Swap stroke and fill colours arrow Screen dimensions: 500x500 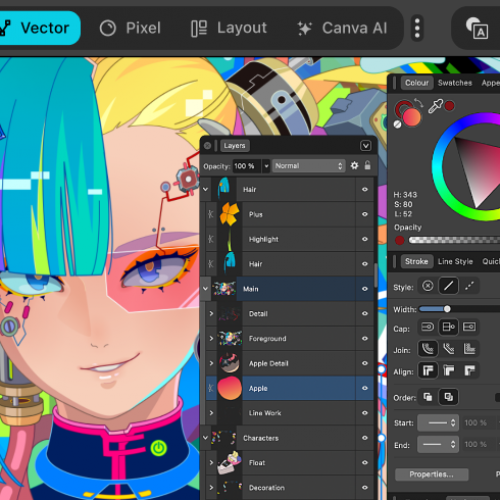coord(418,102)
